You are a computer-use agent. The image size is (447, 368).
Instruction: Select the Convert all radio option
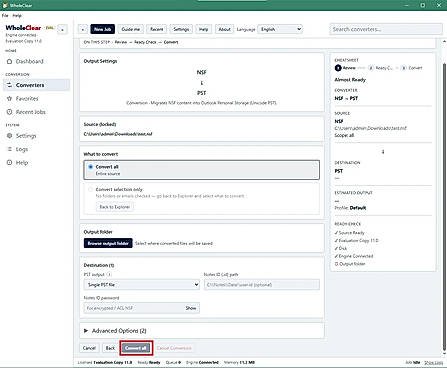[x=91, y=167]
